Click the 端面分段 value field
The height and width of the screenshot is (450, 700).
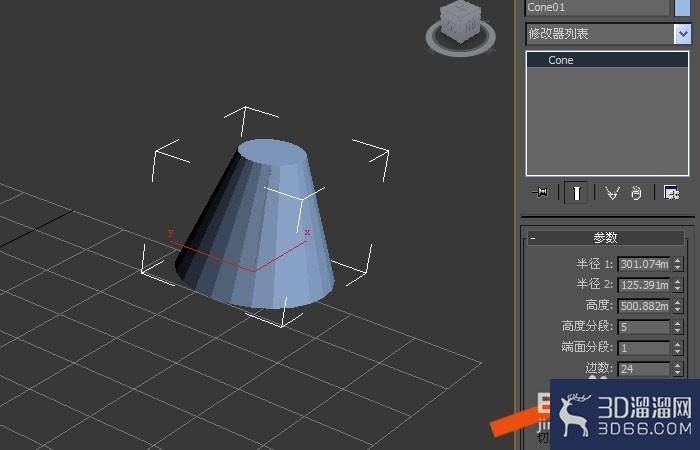pos(644,348)
